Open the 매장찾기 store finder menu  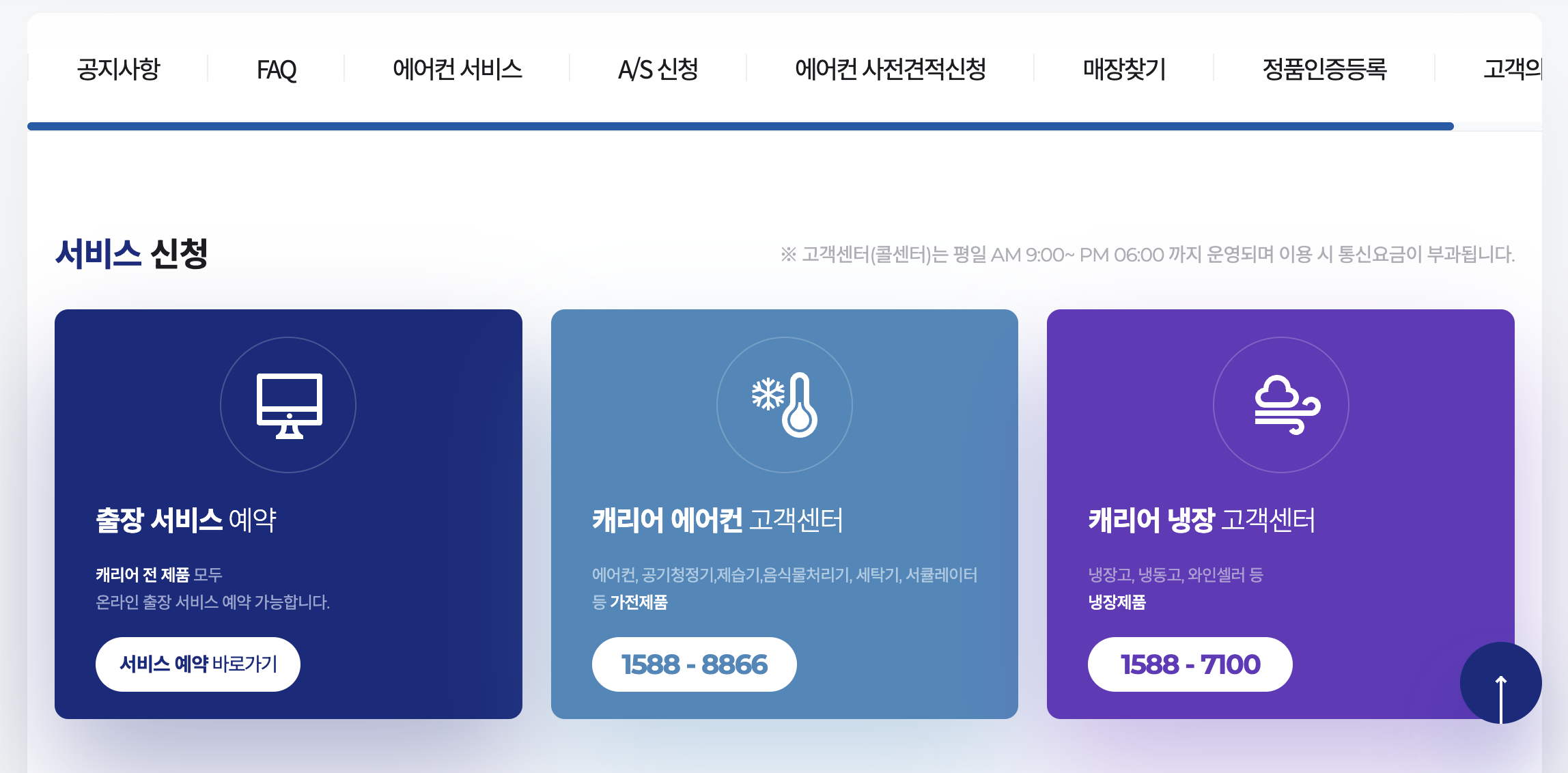coord(1124,69)
